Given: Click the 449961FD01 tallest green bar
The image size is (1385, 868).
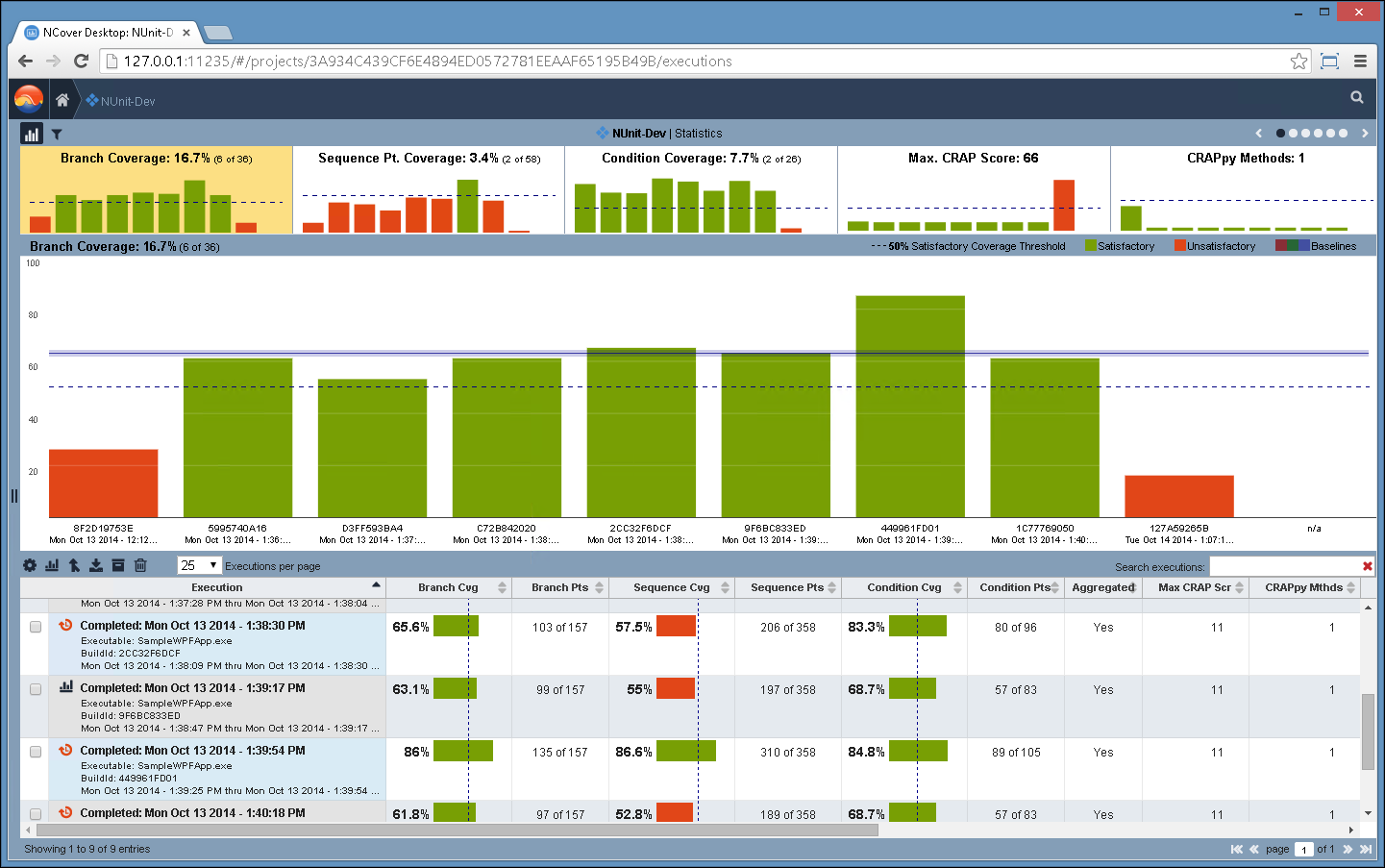Looking at the screenshot, I should [x=910, y=407].
